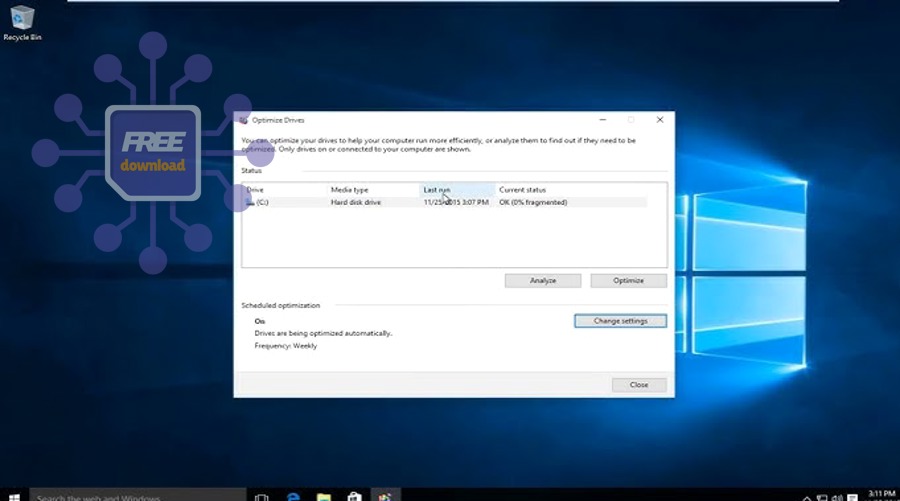Click the volume icon in system tray
Screen dimensions: 900x501
pyautogui.click(x=838, y=497)
